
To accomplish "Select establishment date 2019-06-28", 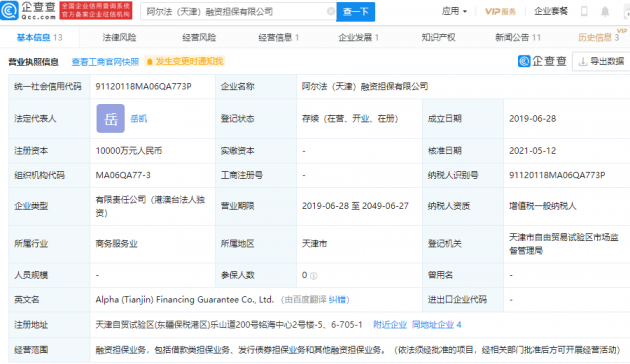I will click(x=532, y=119).
